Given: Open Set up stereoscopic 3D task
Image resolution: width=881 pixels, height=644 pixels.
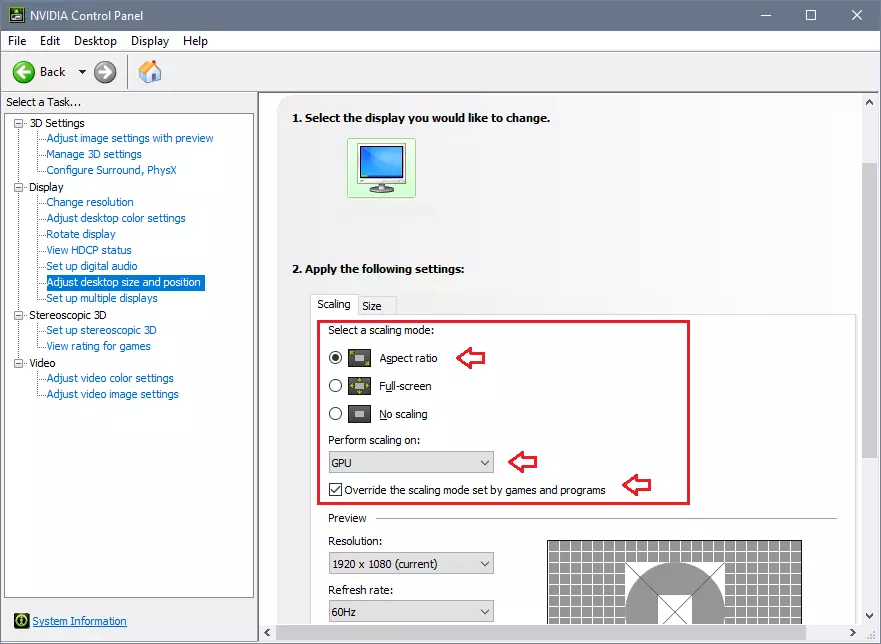Looking at the screenshot, I should point(101,330).
